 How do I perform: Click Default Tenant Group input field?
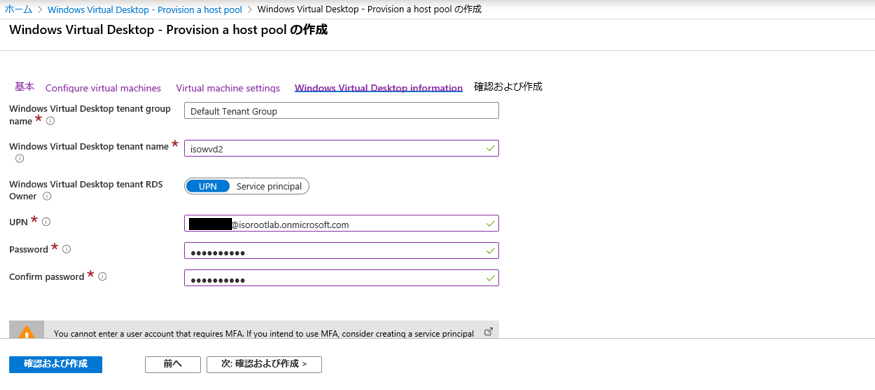coord(342,111)
